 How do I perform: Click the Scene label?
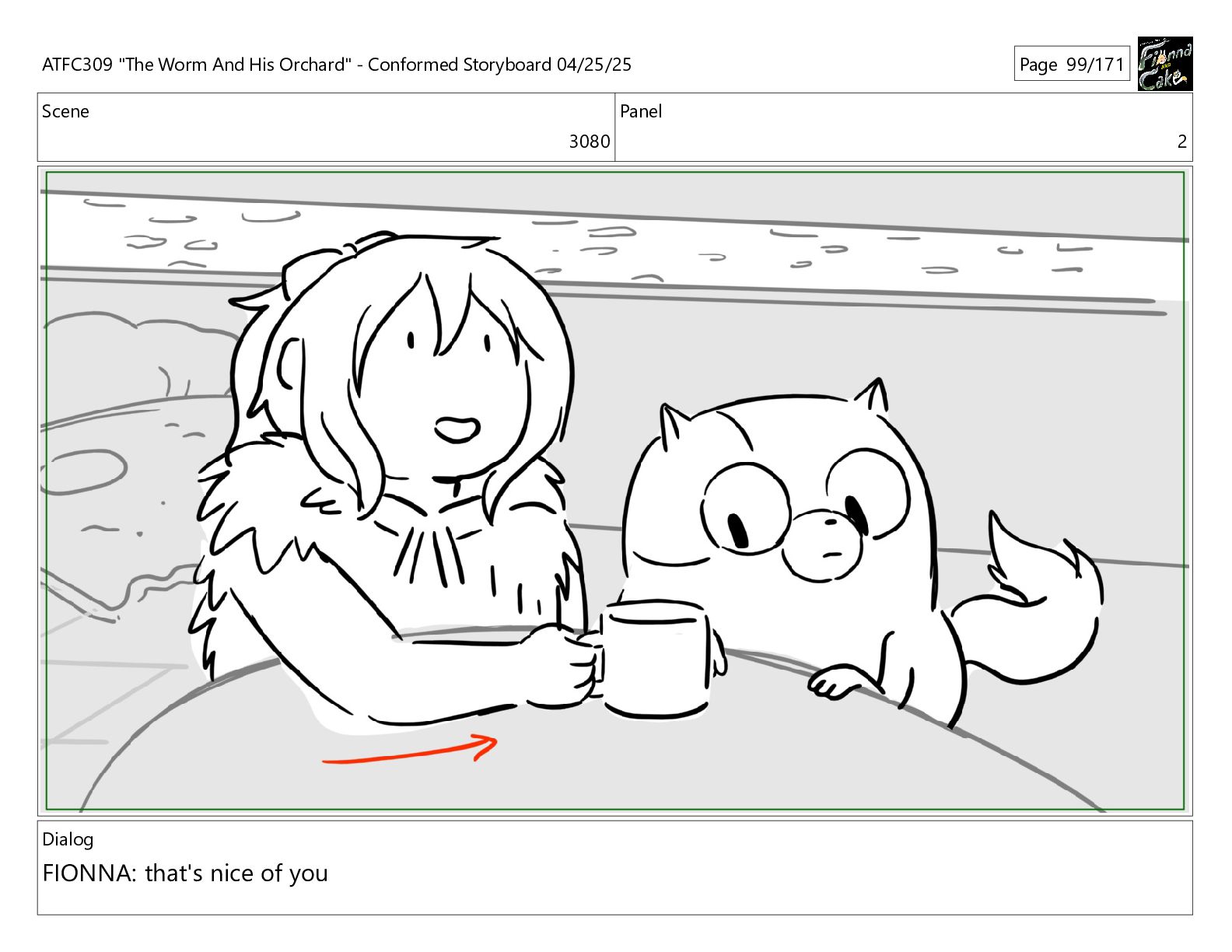pyautogui.click(x=65, y=111)
